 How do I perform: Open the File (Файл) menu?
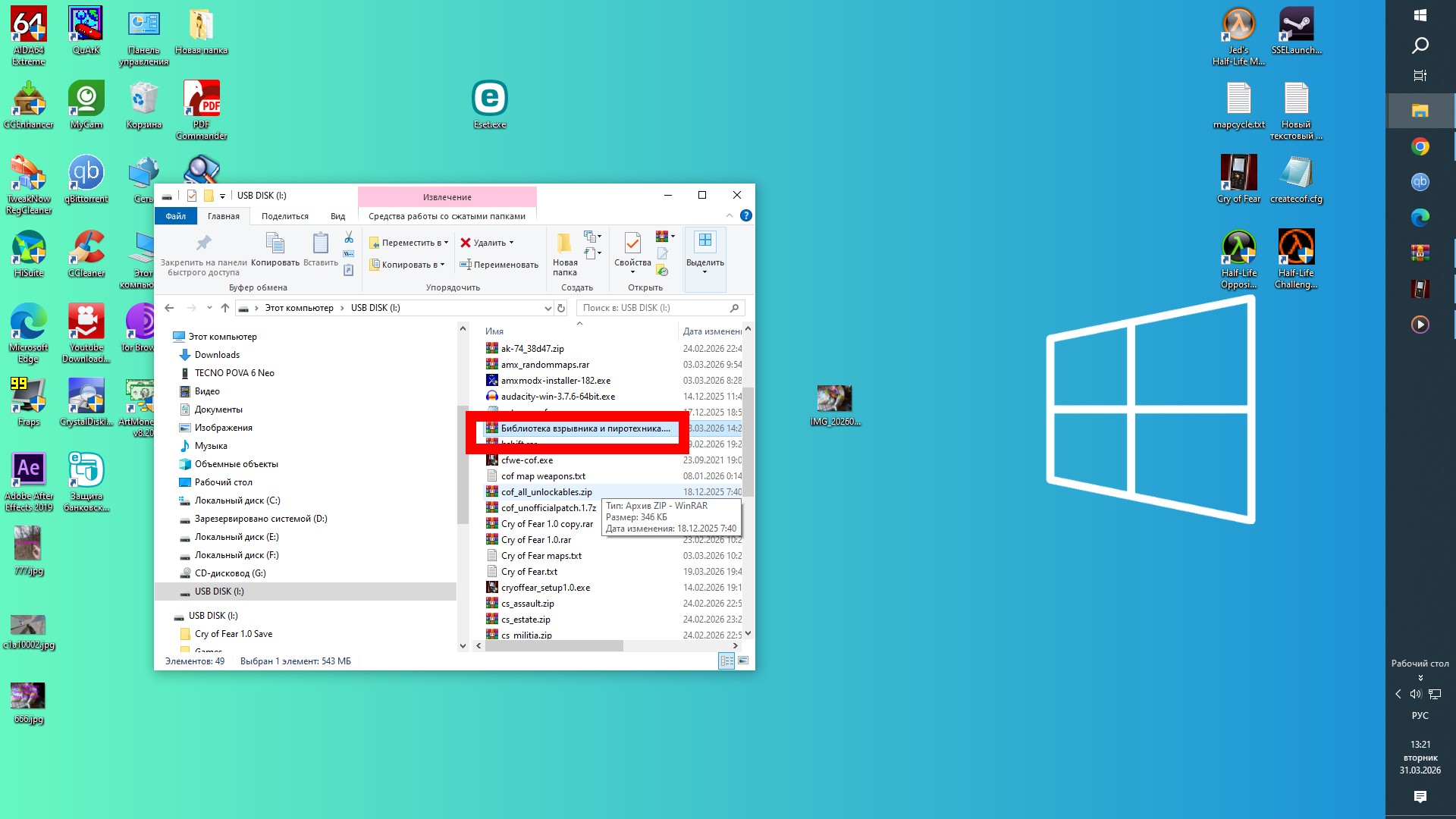tap(175, 216)
